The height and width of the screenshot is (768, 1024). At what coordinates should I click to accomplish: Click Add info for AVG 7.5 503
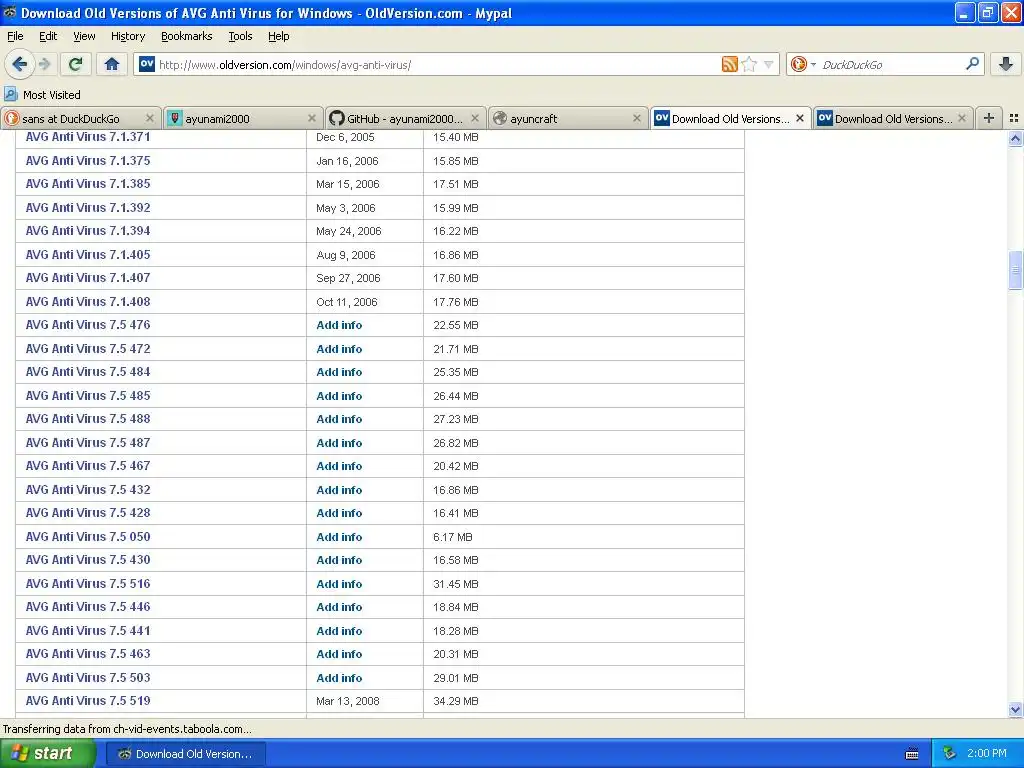(339, 678)
